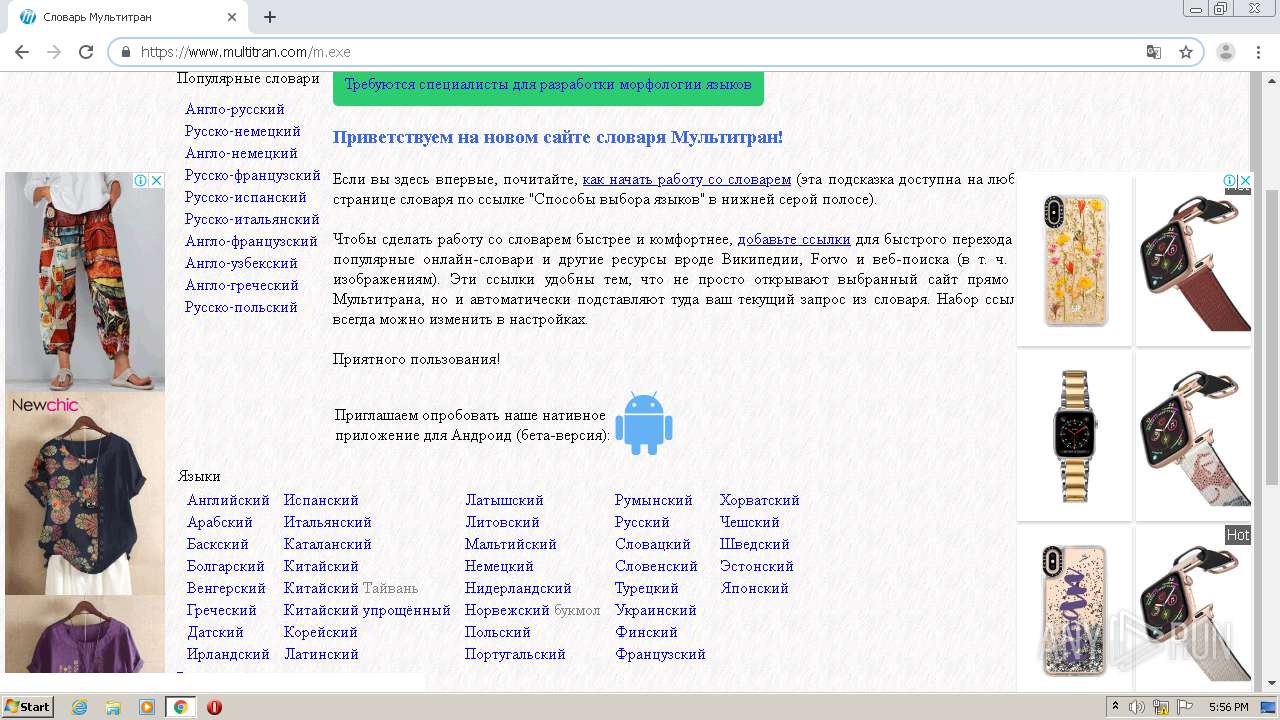This screenshot has height=720, width=1280.
Task: Bookmark this page with the star
Action: [x=1186, y=52]
